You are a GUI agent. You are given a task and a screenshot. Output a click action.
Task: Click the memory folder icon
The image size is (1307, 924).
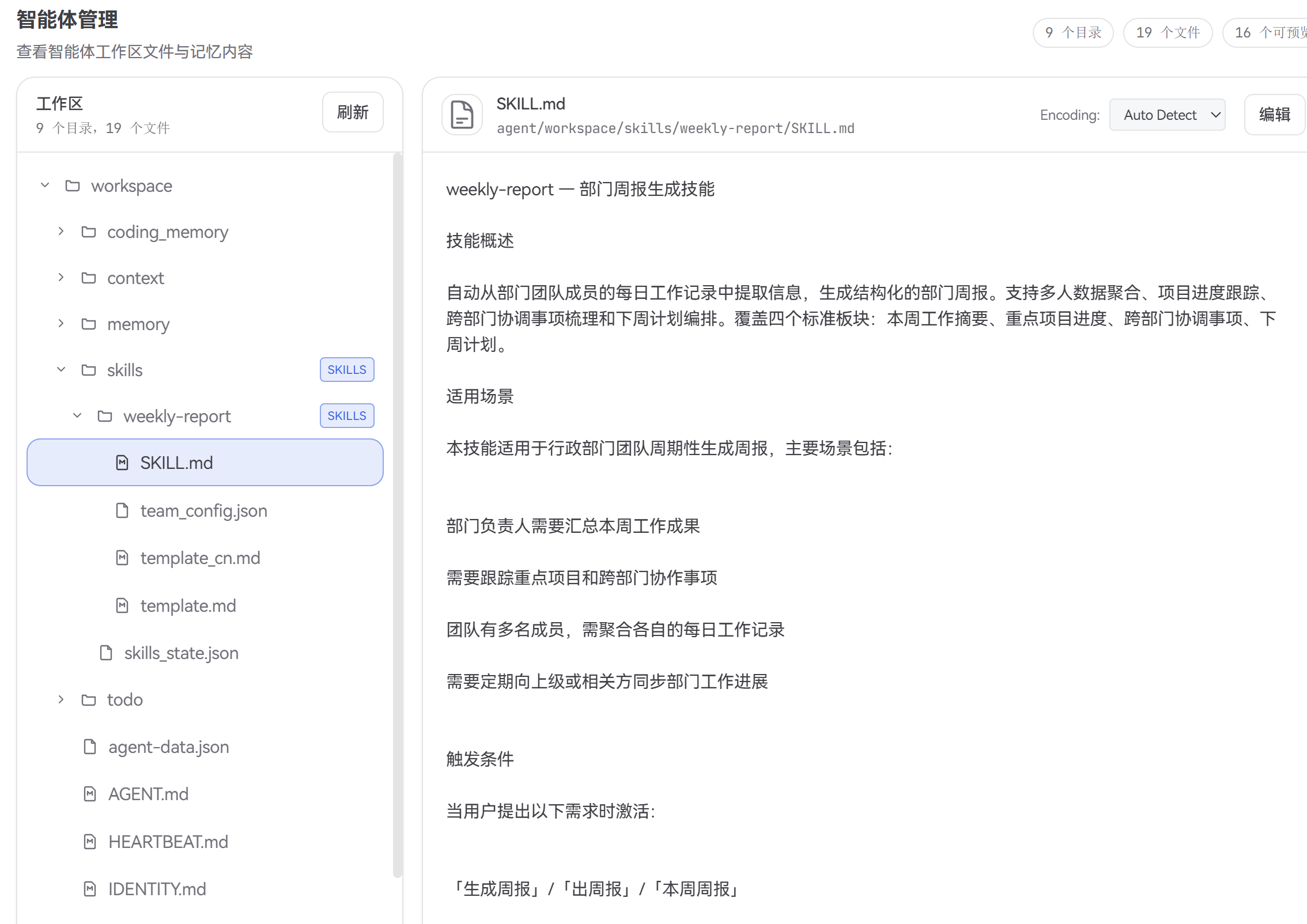click(89, 324)
